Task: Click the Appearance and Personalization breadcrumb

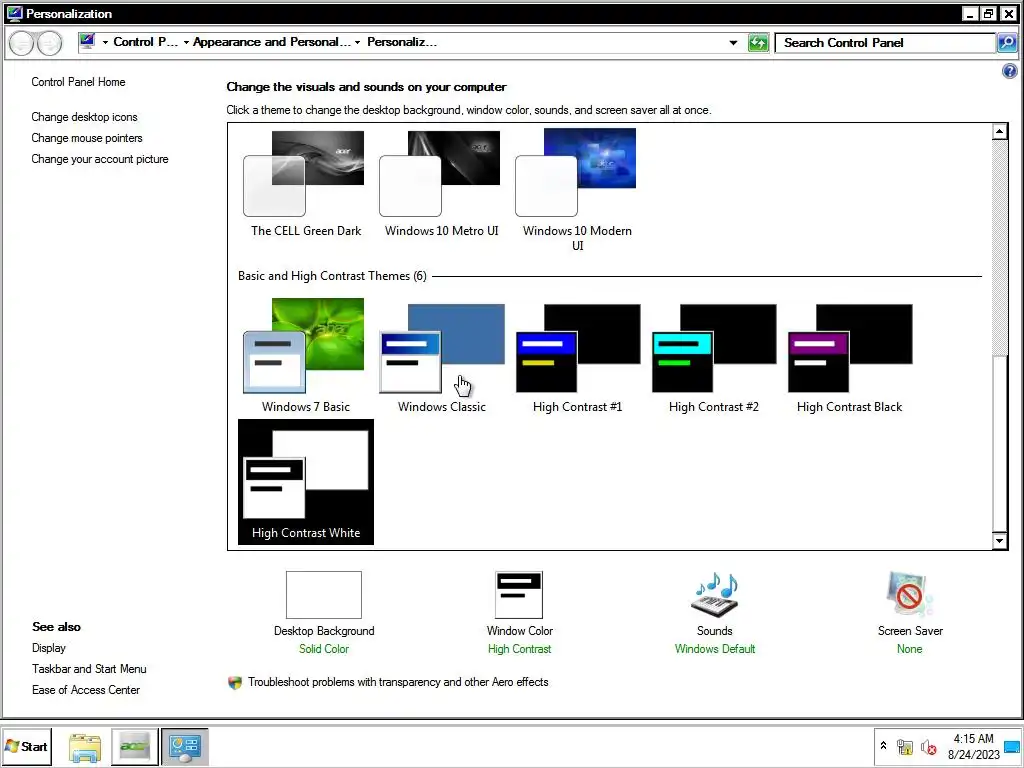Action: (x=272, y=42)
